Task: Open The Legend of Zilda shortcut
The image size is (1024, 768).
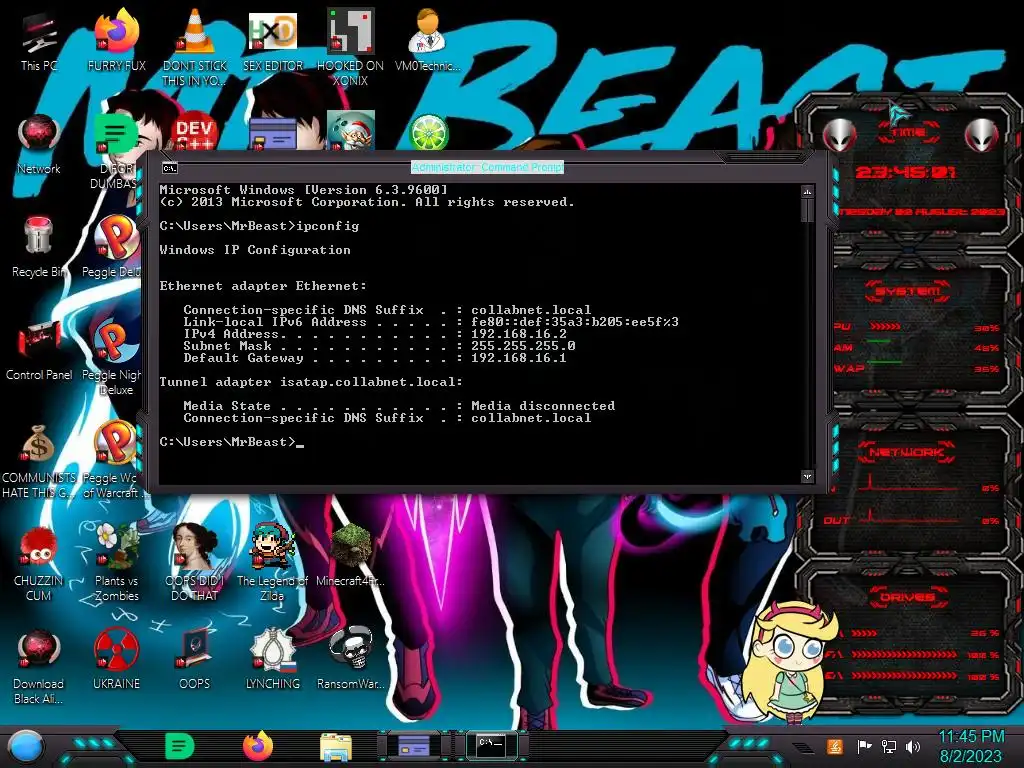Action: pyautogui.click(x=272, y=563)
